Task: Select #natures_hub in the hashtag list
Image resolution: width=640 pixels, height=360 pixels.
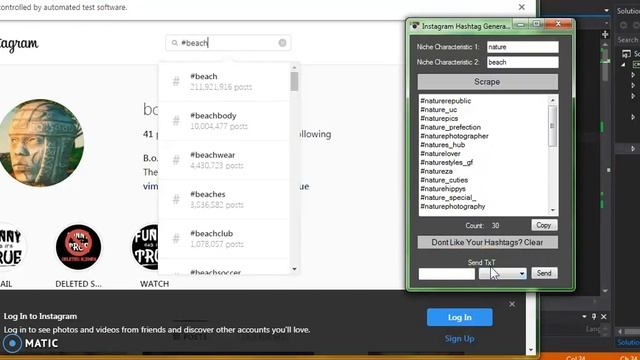Action: (x=442, y=145)
